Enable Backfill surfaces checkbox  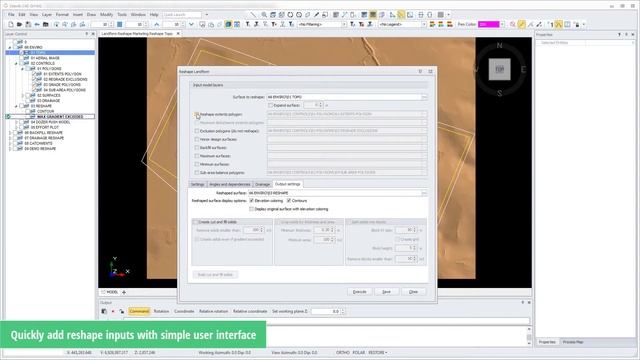pyautogui.click(x=197, y=148)
